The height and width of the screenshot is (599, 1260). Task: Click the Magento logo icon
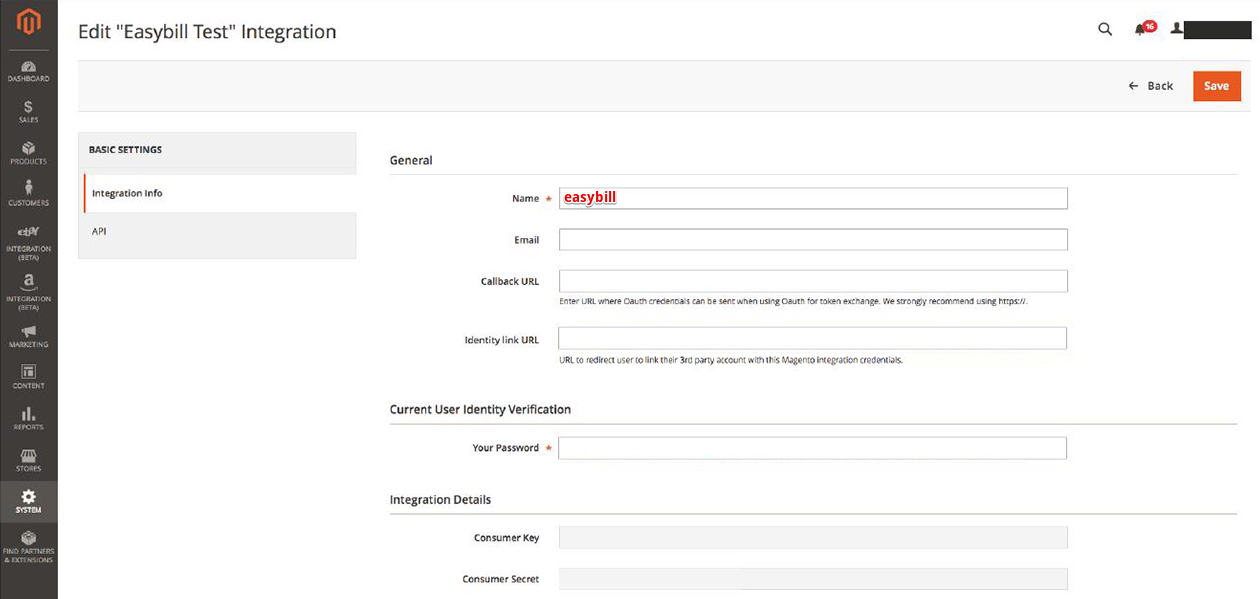tap(29, 24)
